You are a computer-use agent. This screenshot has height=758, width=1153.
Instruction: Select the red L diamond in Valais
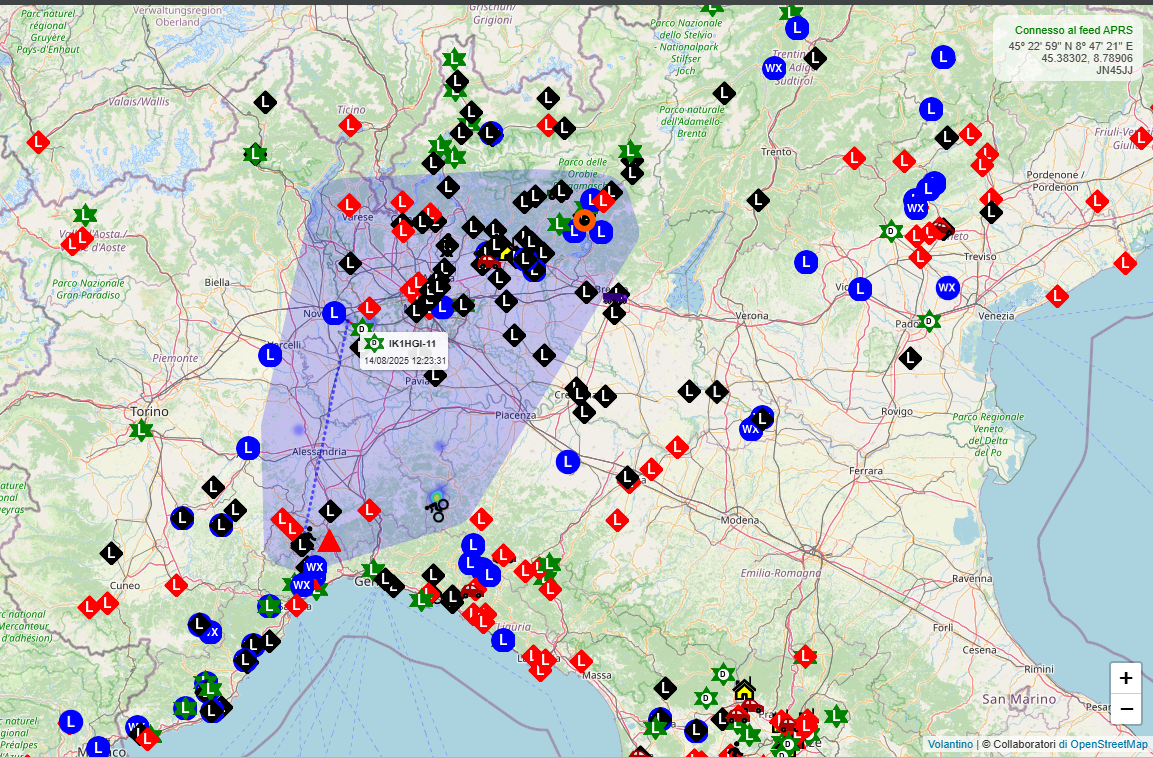(38, 142)
